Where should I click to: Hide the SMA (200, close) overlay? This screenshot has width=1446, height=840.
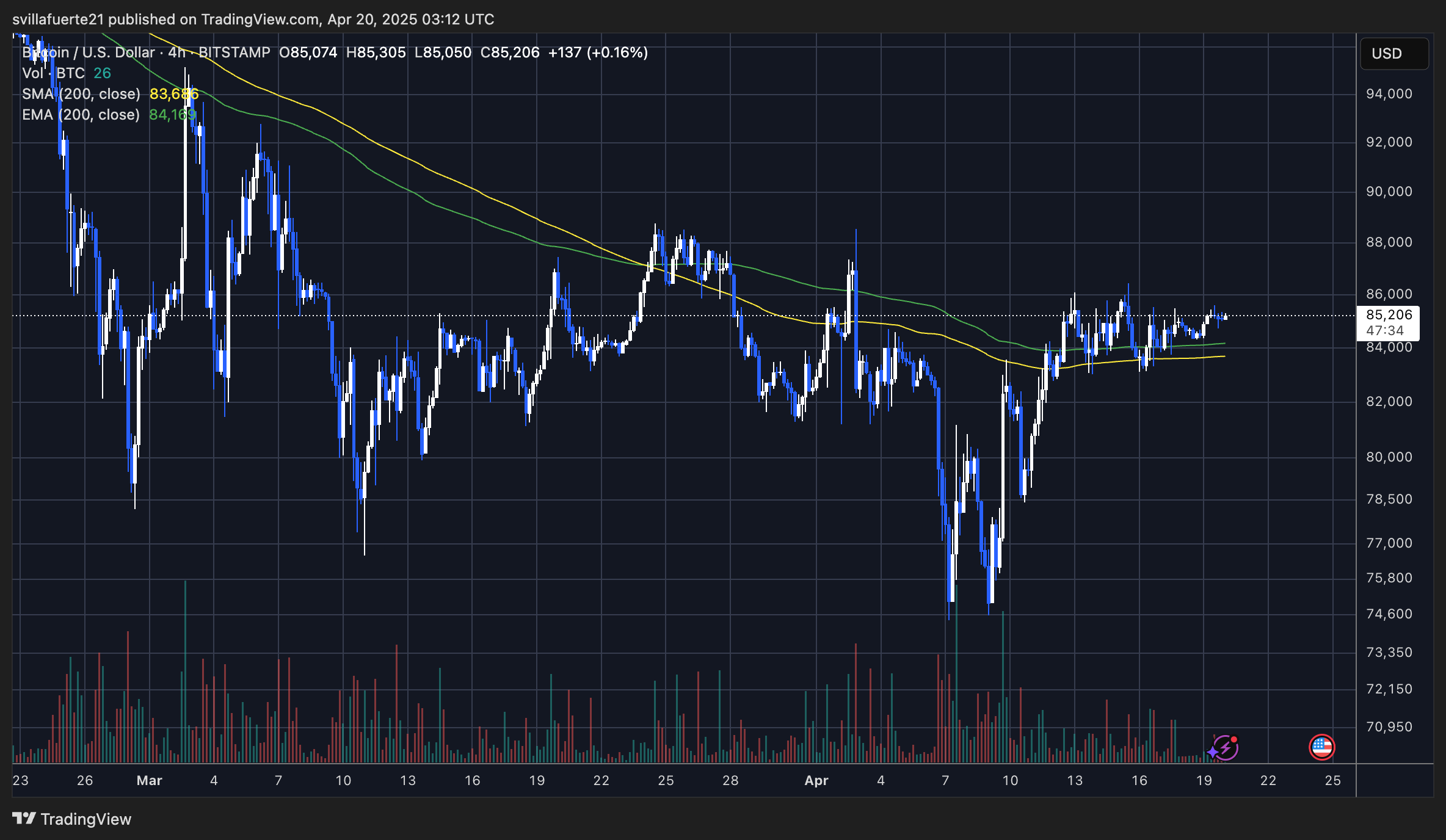81,93
